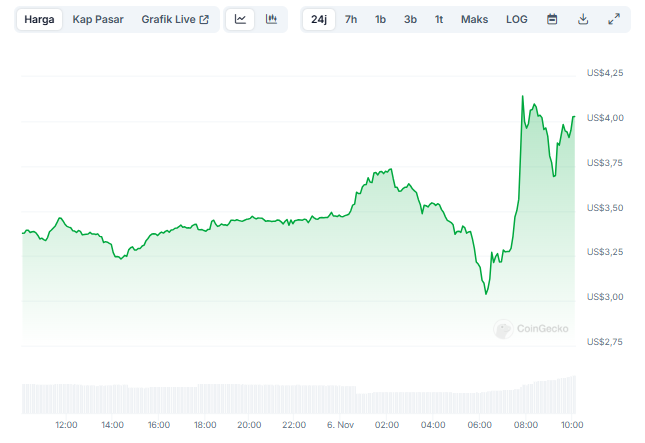
Task: Choose the 1t time range
Action: pyautogui.click(x=439, y=19)
